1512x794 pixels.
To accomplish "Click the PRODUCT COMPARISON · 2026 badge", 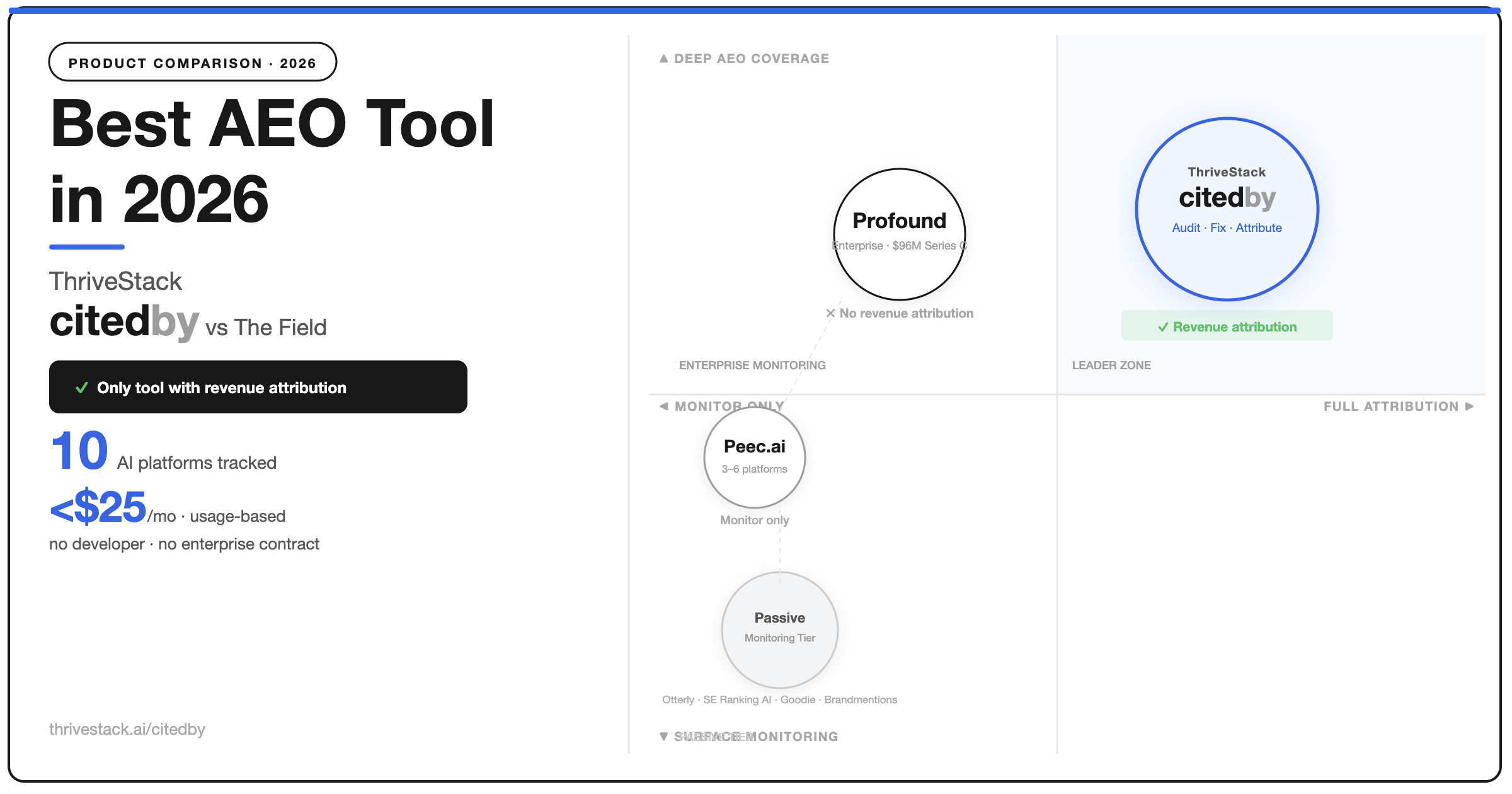I will (x=193, y=62).
